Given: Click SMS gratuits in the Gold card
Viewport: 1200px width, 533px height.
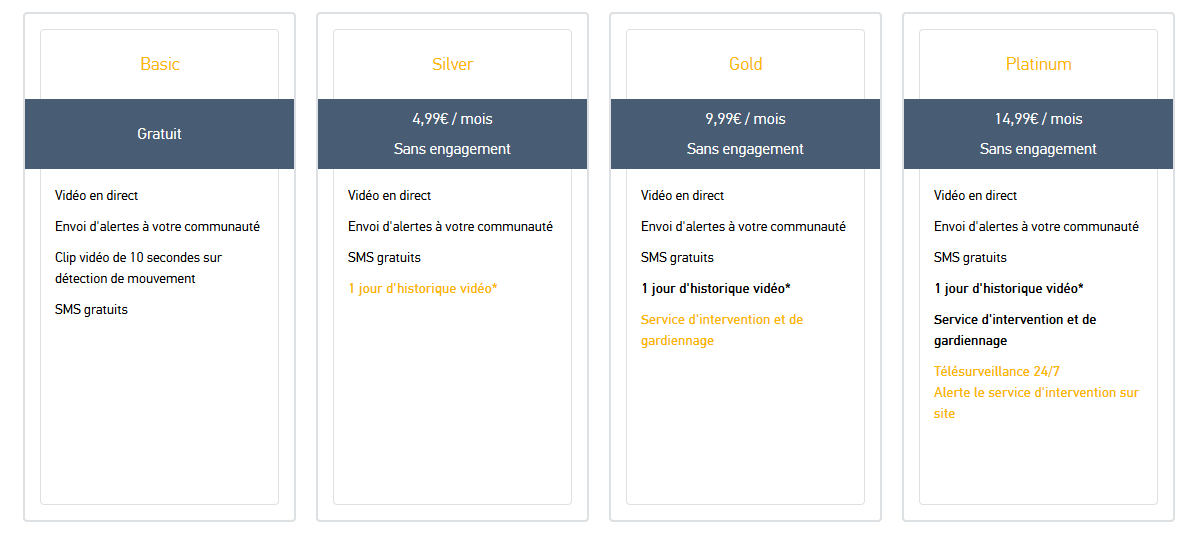Looking at the screenshot, I should [677, 258].
